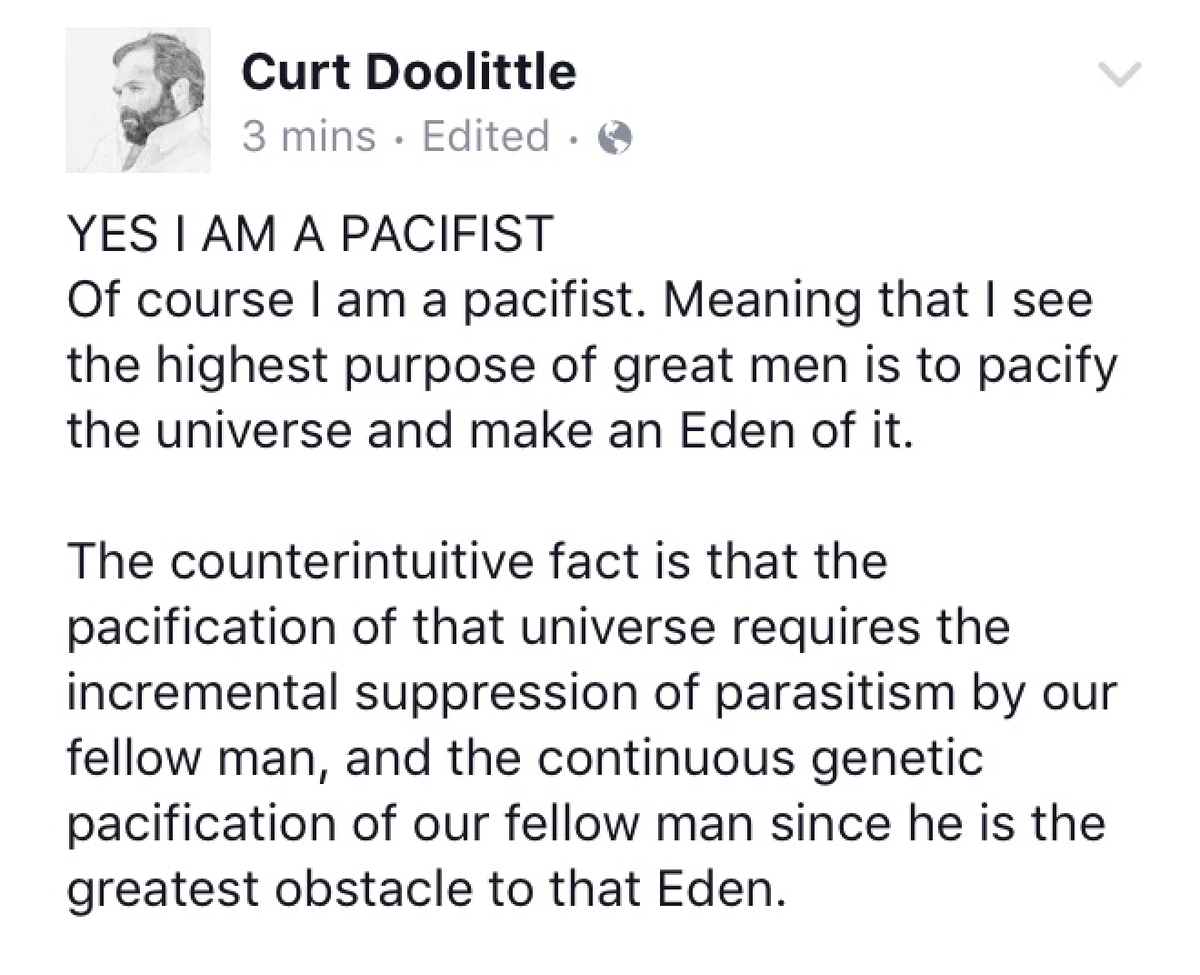Screen dimensions: 1200x975
Task: Click the "YES I AM A PACIFIST" heading
Action: 310,237
